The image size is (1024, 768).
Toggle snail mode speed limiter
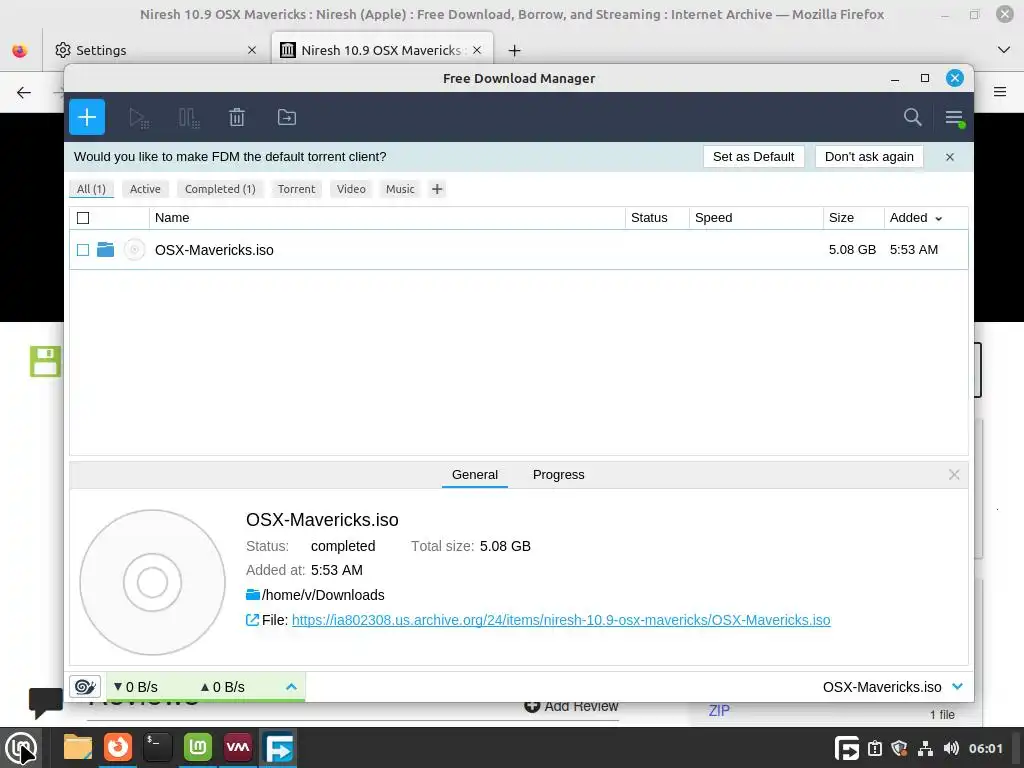coord(85,687)
